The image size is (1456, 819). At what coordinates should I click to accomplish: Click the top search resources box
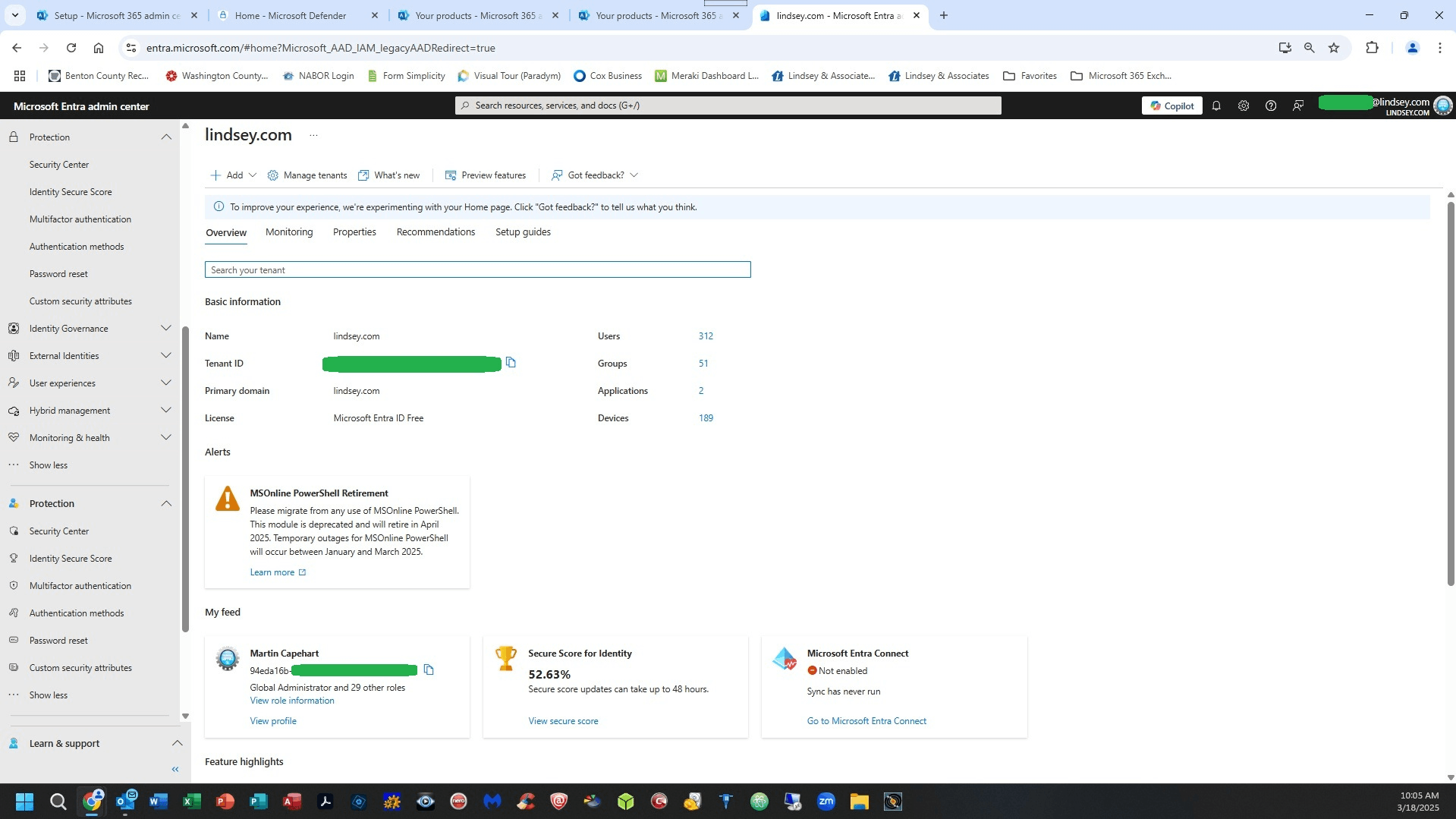pyautogui.click(x=728, y=106)
